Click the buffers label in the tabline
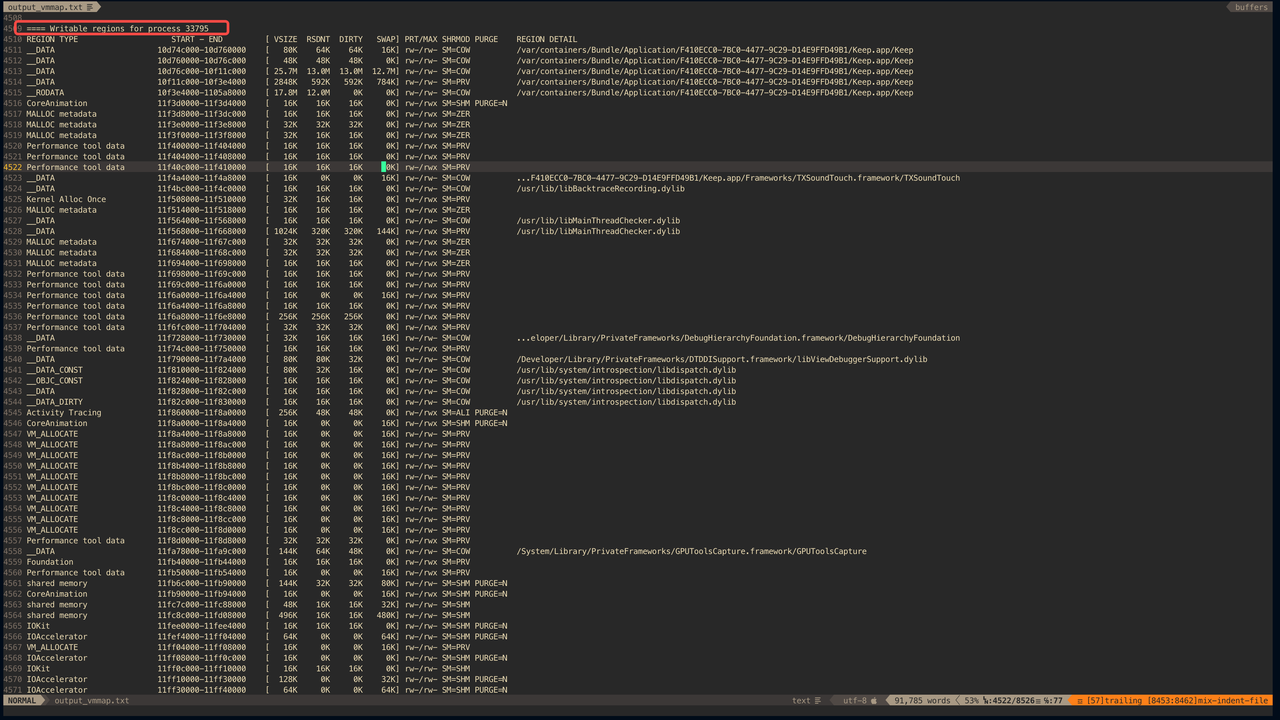1280x720 pixels. (x=1251, y=7)
